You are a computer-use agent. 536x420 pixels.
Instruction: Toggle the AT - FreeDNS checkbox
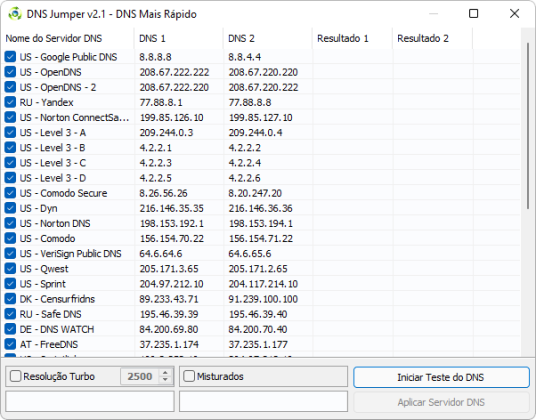10,344
